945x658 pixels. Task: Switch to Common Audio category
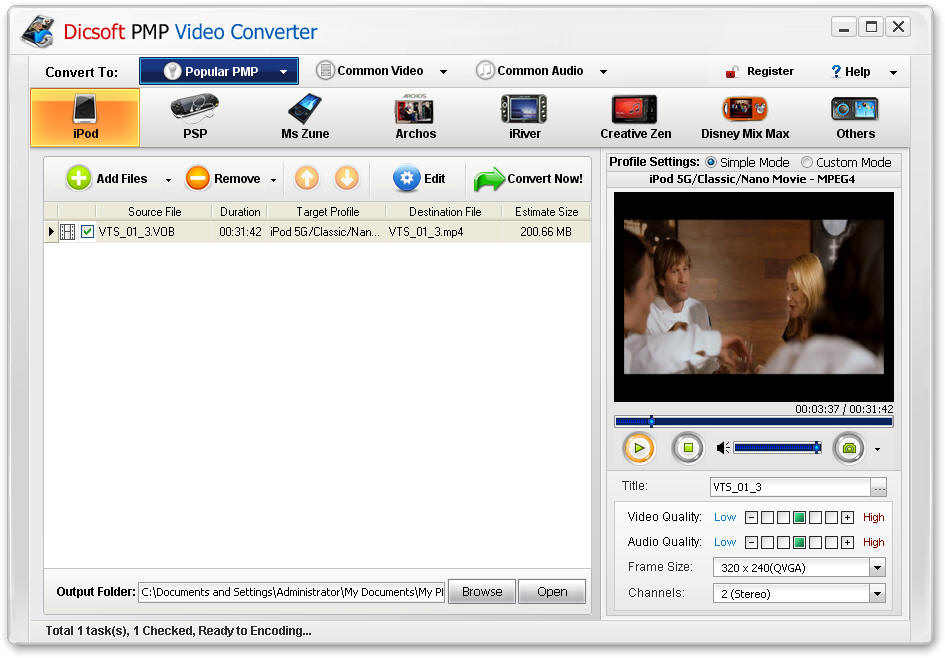coord(542,71)
